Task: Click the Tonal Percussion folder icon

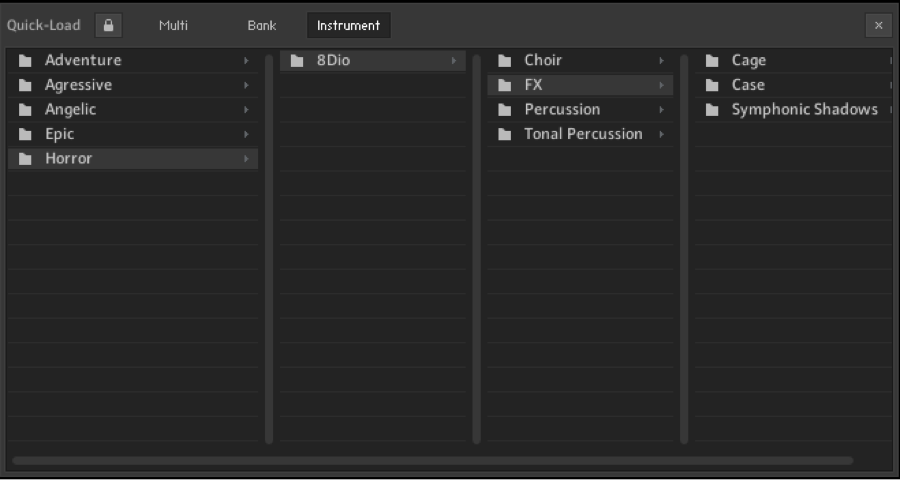Action: [505, 135]
